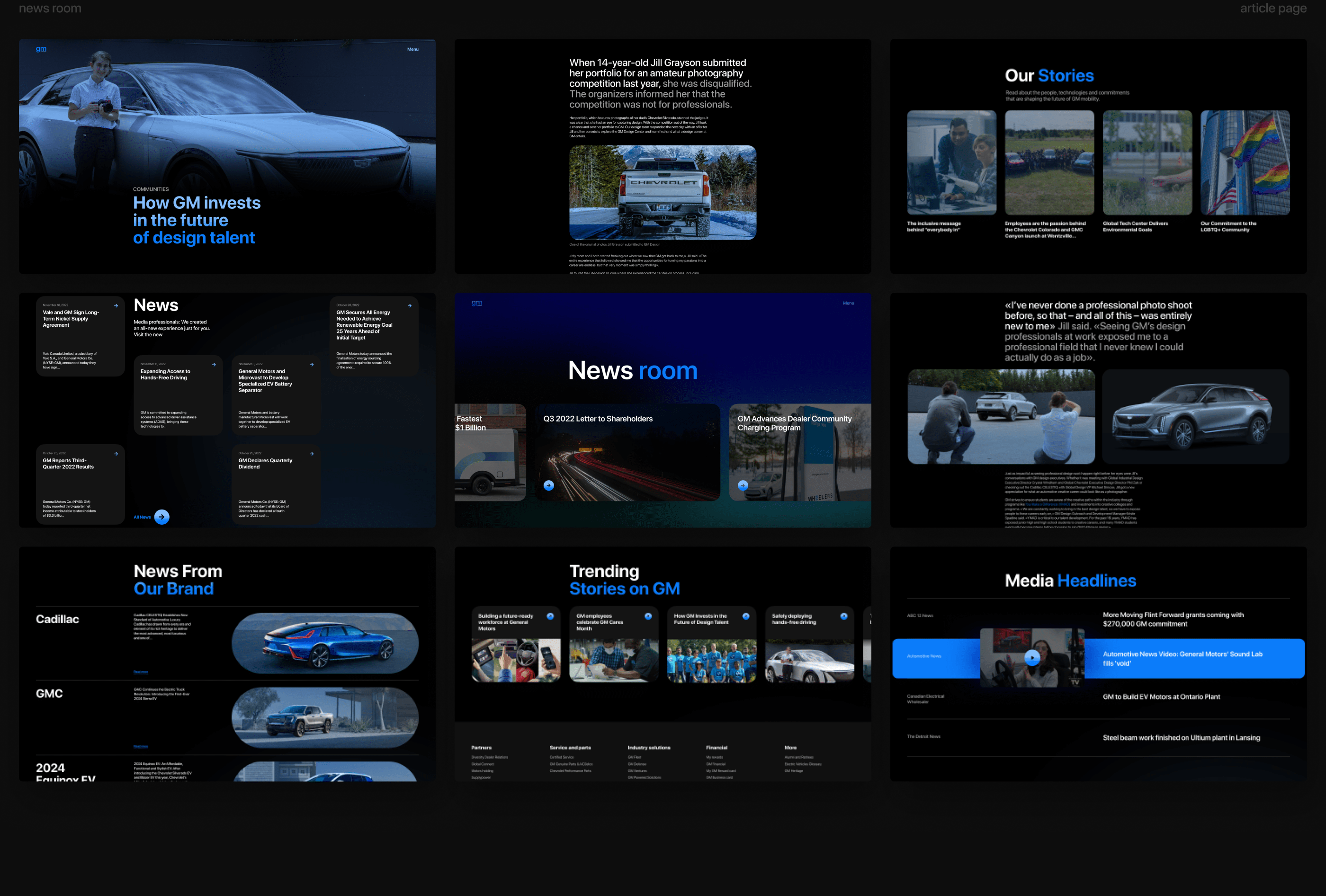The image size is (1326, 896).
Task: Open the Menu on the design talent hero page
Action: [x=412, y=49]
